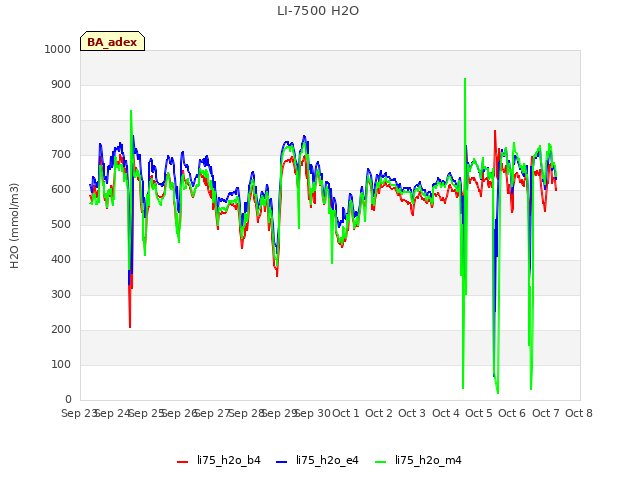The width and height of the screenshot is (640, 480).
Task: Click the 900 y-axis tick label
Action: [61, 84]
